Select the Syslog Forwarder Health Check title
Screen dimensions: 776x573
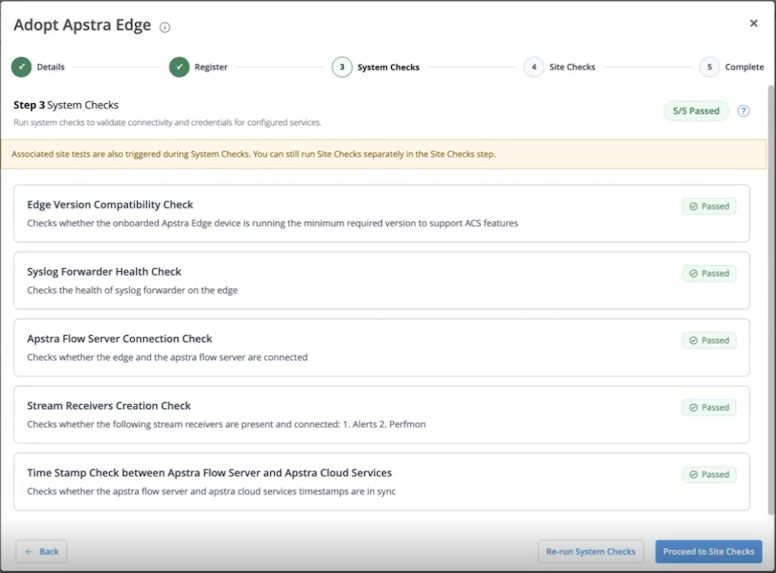pos(104,272)
